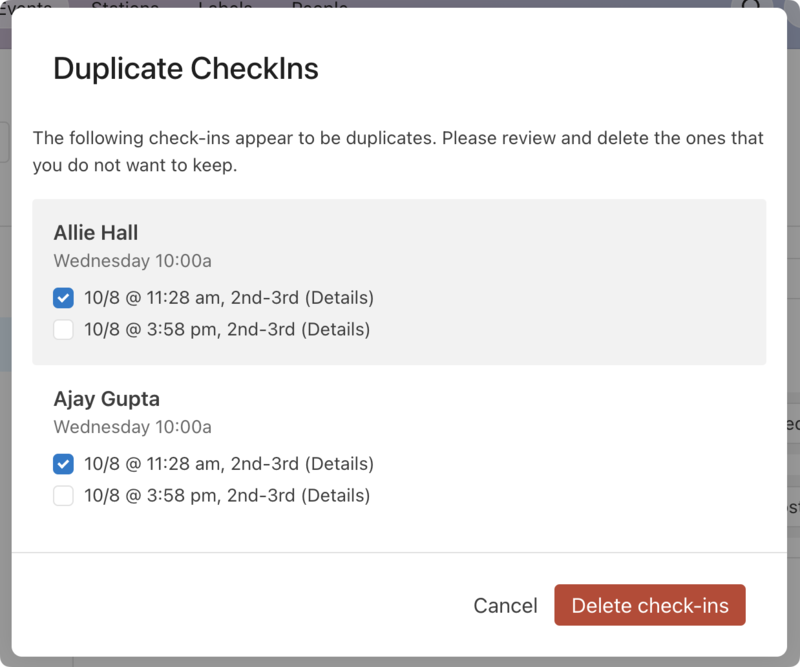This screenshot has height=667, width=800.
Task: Uncheck Allie Hall's 11:28 am check-in
Action: point(63,297)
